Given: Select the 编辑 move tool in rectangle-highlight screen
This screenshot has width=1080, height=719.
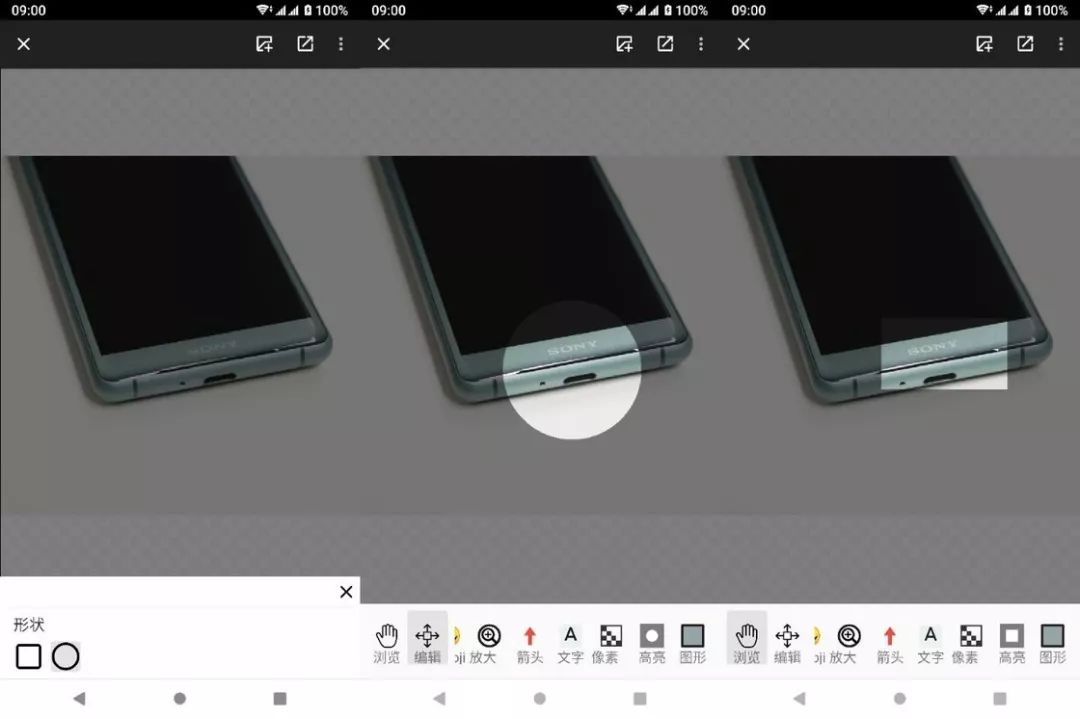Looking at the screenshot, I should coord(787,643).
